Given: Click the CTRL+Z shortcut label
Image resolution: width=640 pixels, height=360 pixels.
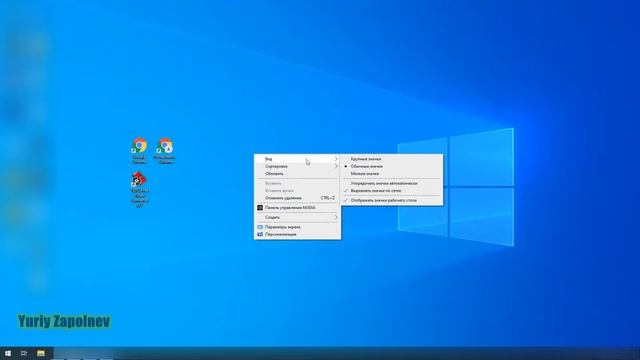Looking at the screenshot, I should point(327,198).
